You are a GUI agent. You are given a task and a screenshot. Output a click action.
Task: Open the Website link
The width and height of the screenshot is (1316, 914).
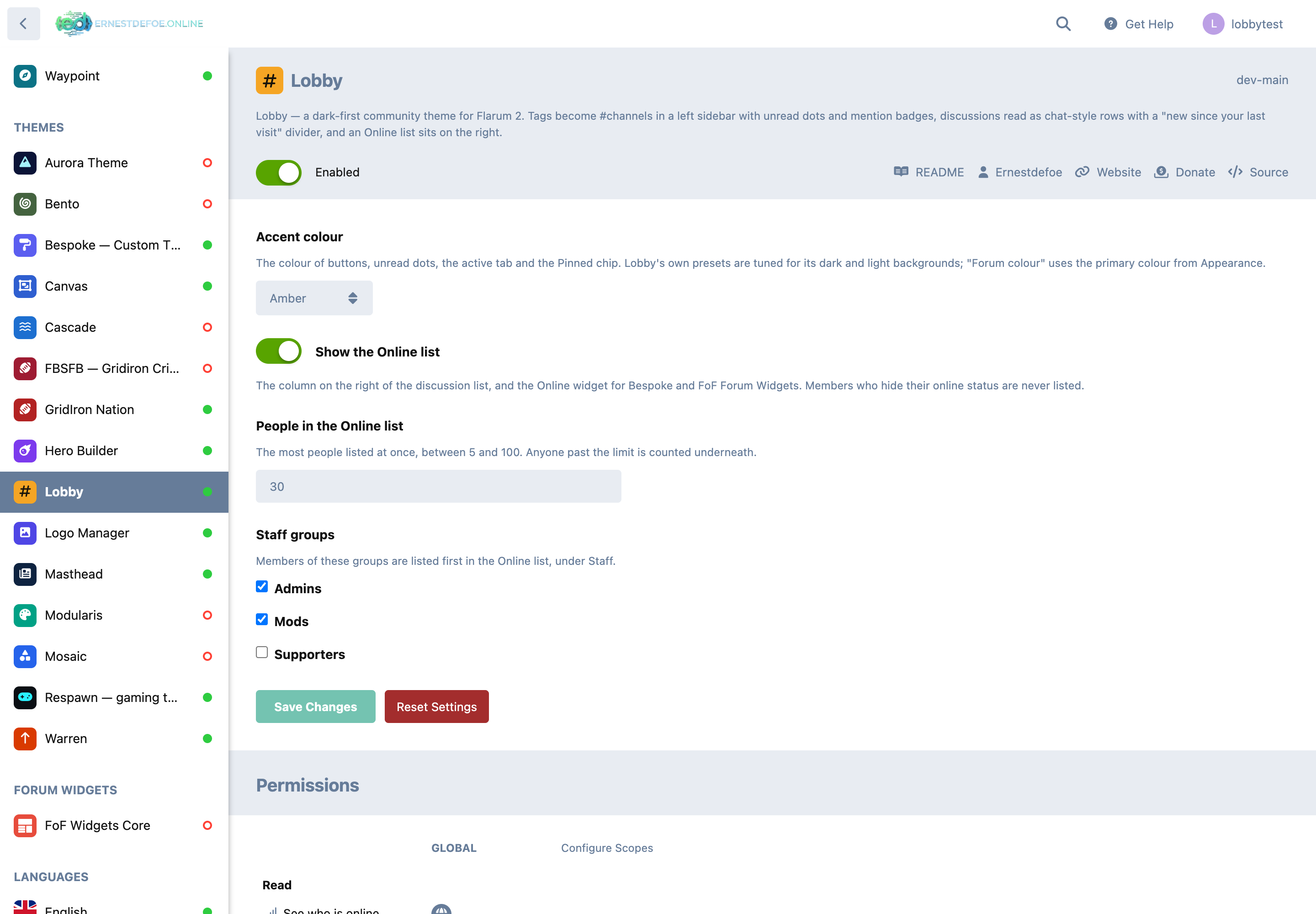point(1108,172)
